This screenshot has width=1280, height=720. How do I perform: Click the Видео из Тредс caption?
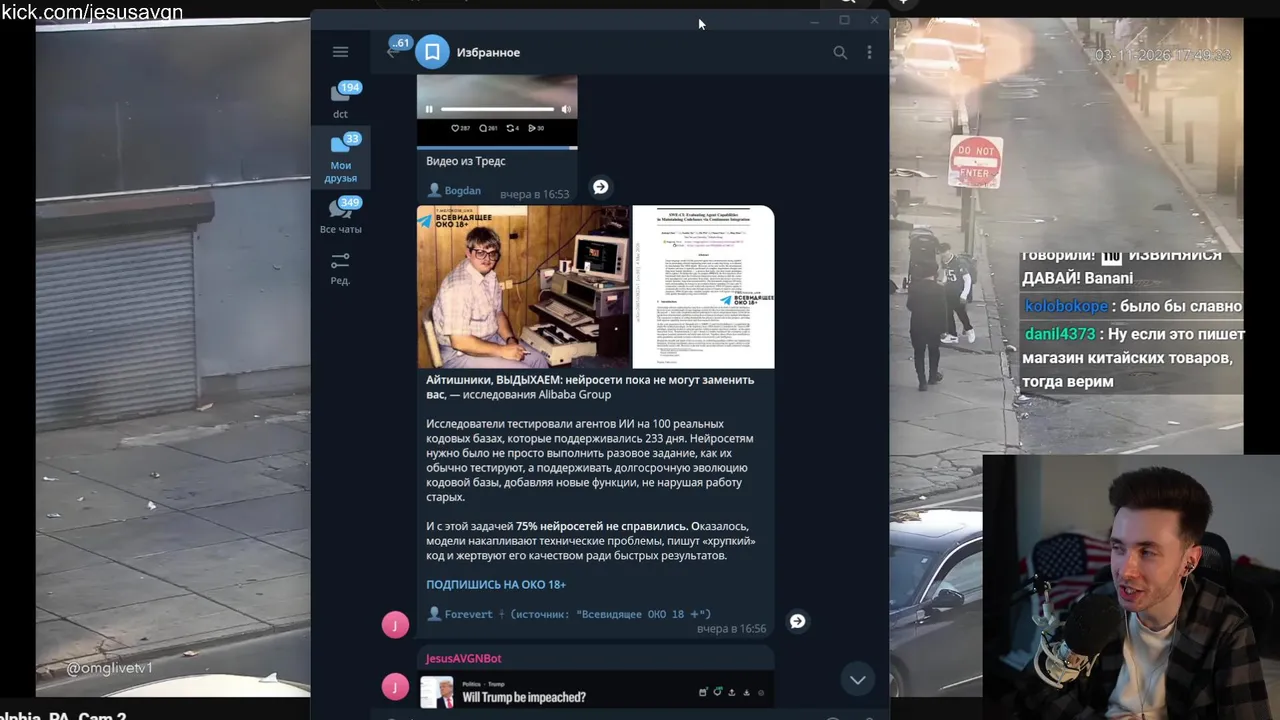pyautogui.click(x=466, y=161)
